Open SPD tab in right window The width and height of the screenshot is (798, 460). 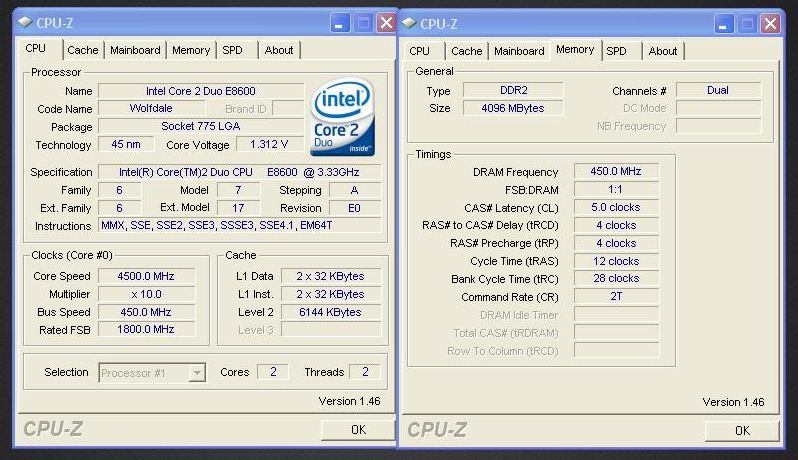(x=616, y=51)
